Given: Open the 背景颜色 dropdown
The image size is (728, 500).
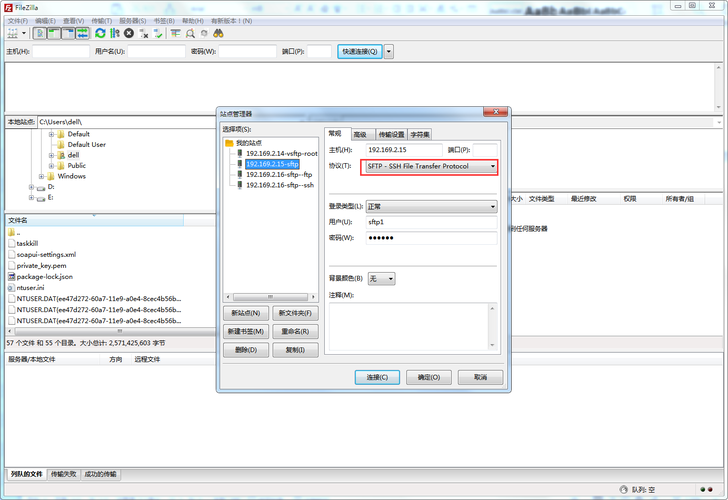Looking at the screenshot, I should (381, 279).
